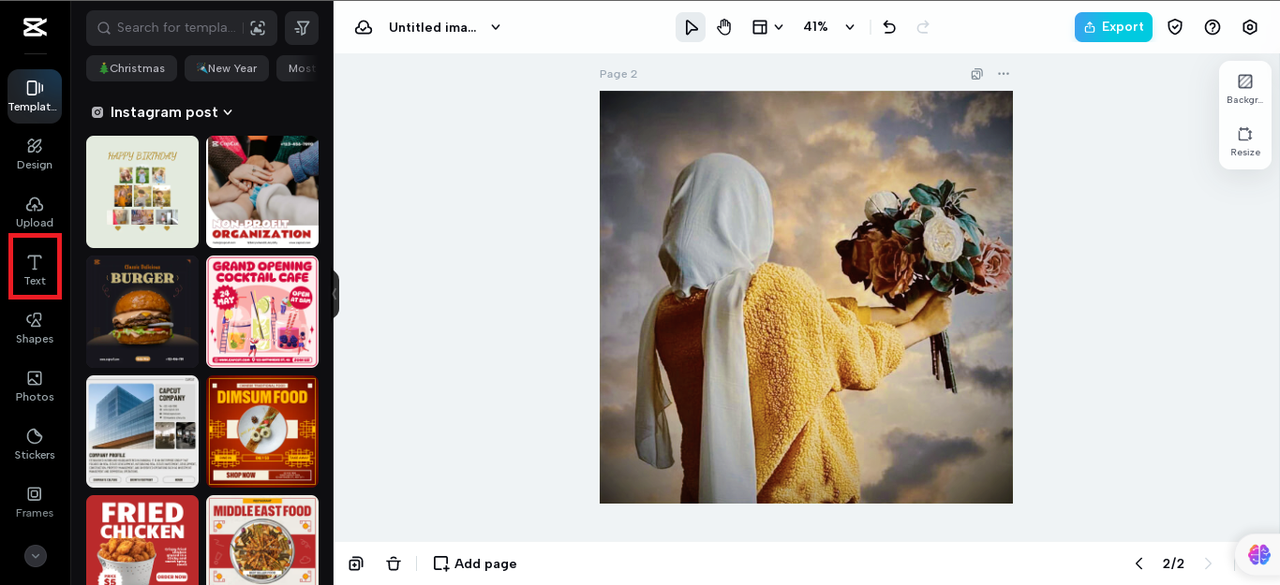Collapse the templates side panel handle
Viewport: 1280px width, 585px height.
pyautogui.click(x=336, y=294)
